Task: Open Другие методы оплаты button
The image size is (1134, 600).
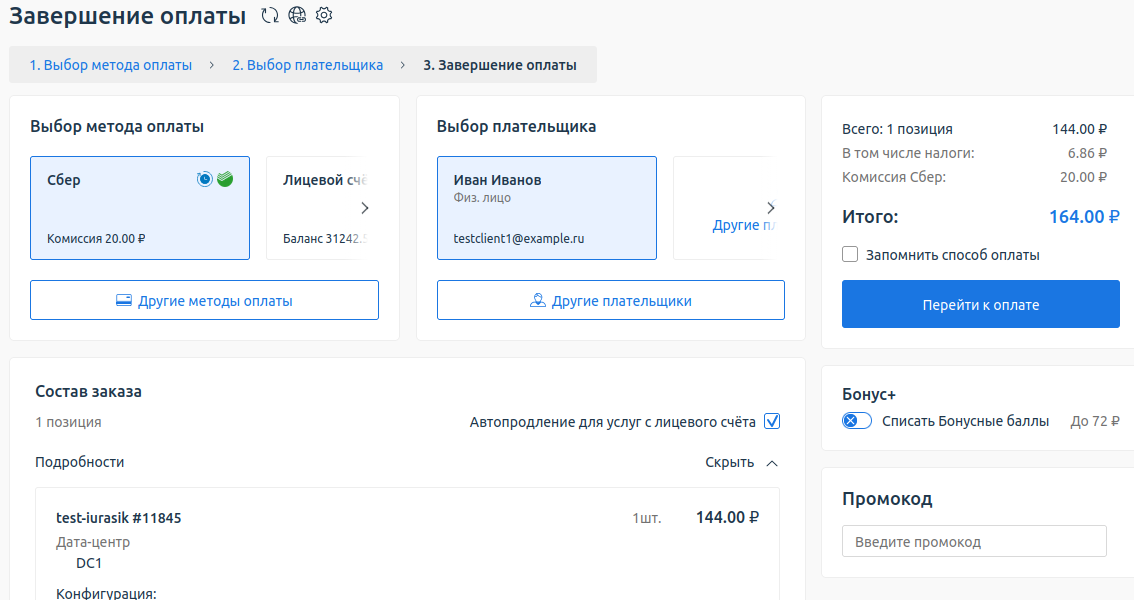Action: click(204, 300)
